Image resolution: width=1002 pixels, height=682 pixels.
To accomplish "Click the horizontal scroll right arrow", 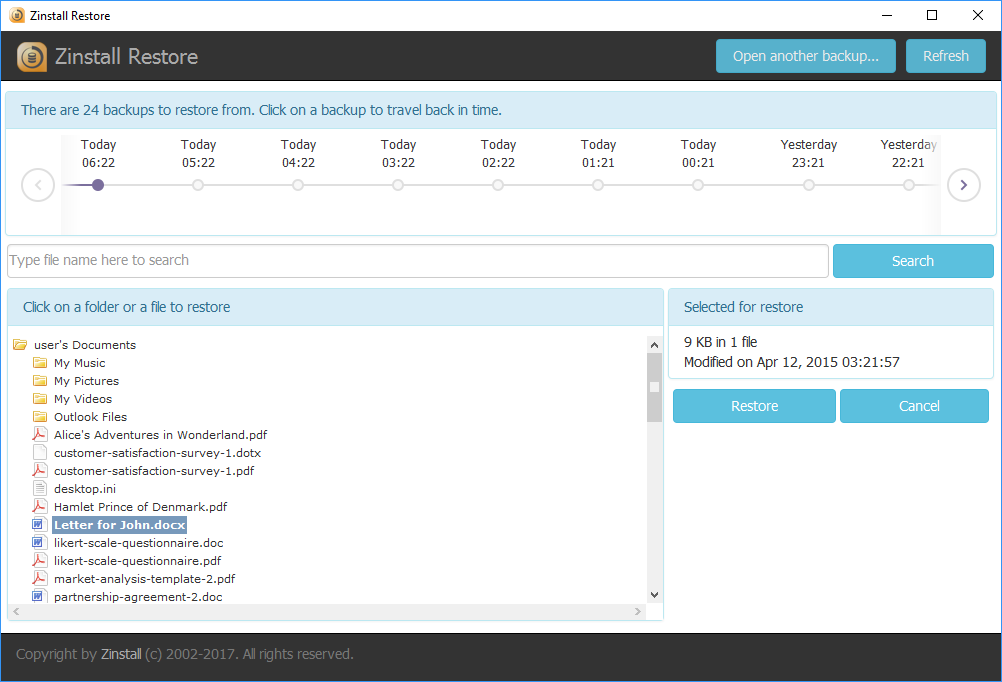I will click(x=638, y=612).
